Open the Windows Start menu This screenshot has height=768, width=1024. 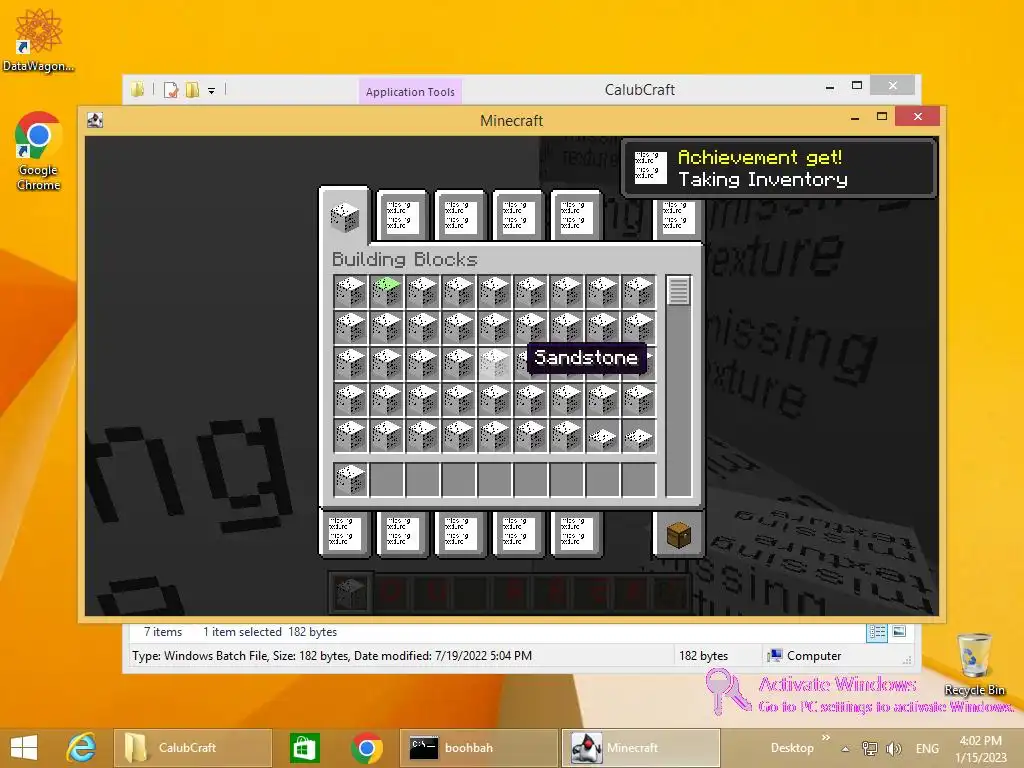[x=24, y=748]
